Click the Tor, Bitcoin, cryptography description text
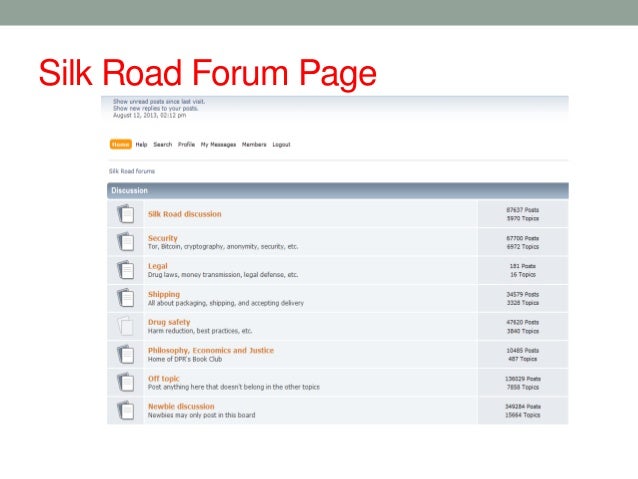 click(x=223, y=247)
